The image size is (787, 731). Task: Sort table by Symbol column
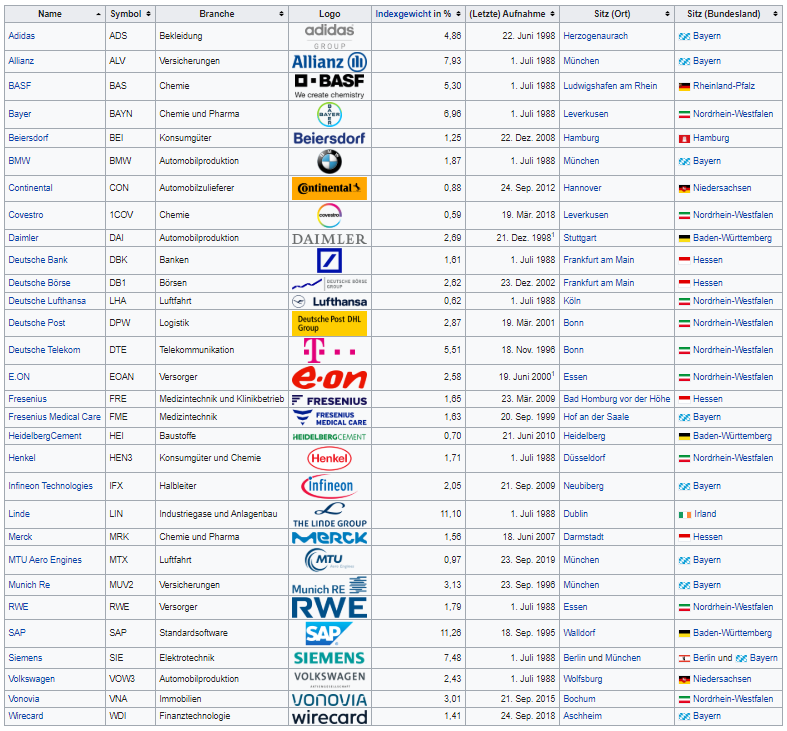click(x=130, y=14)
